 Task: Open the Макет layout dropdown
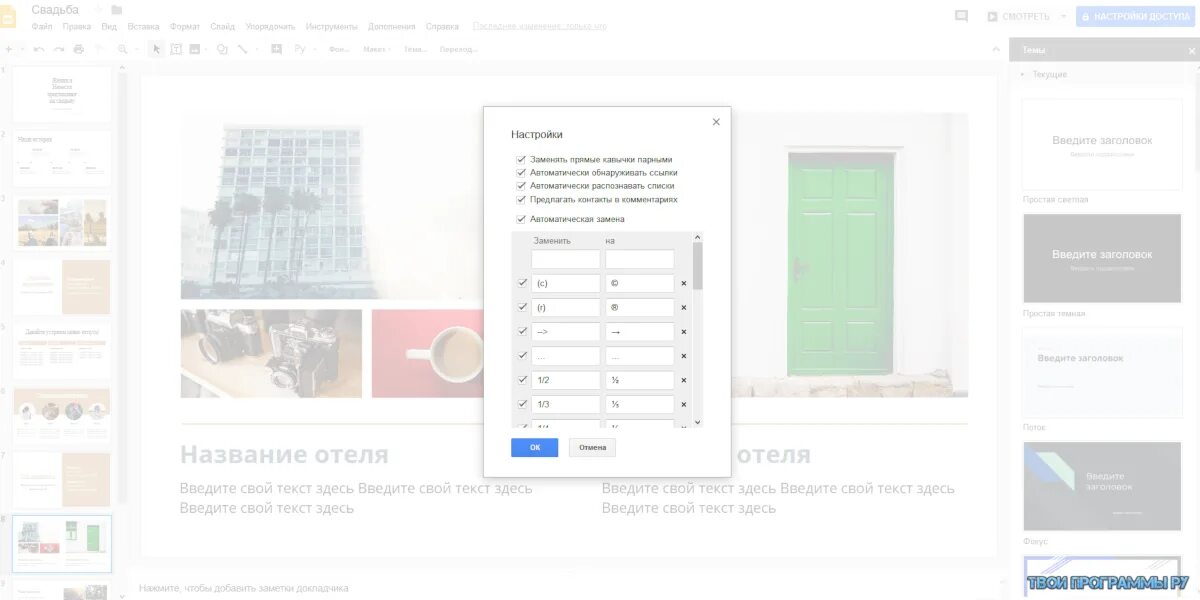point(375,49)
